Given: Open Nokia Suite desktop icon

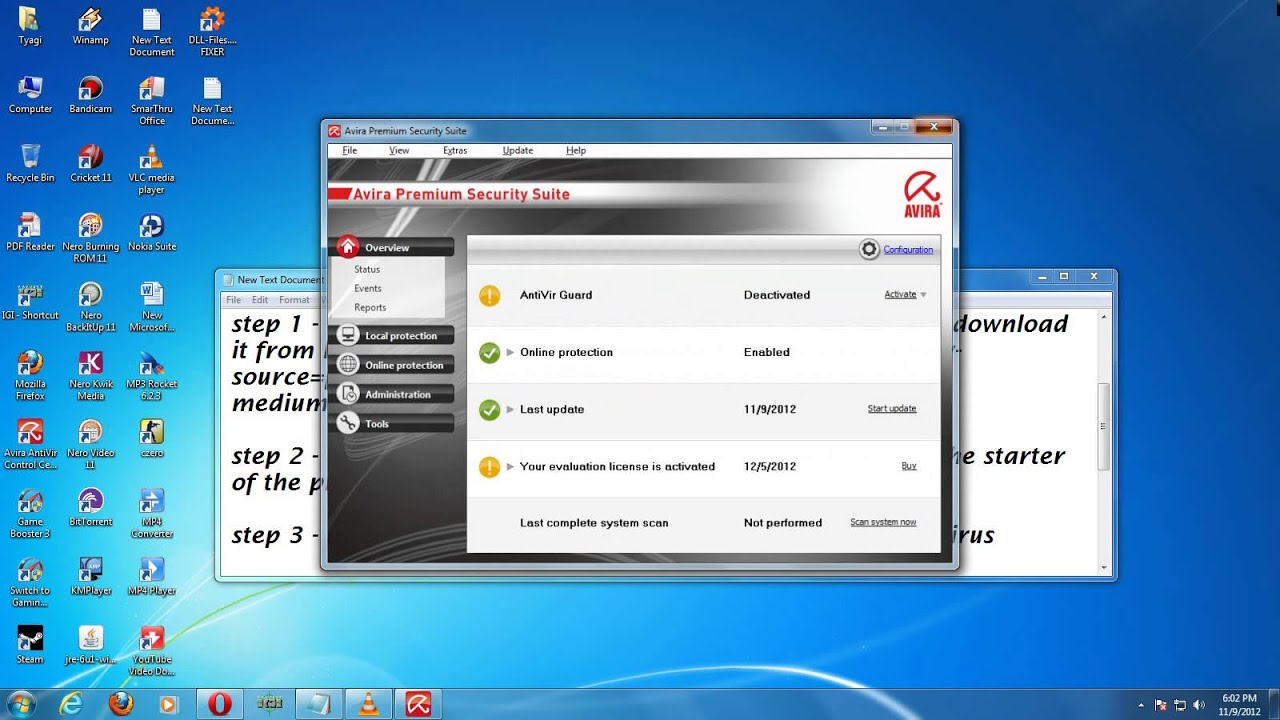Looking at the screenshot, I should 151,233.
